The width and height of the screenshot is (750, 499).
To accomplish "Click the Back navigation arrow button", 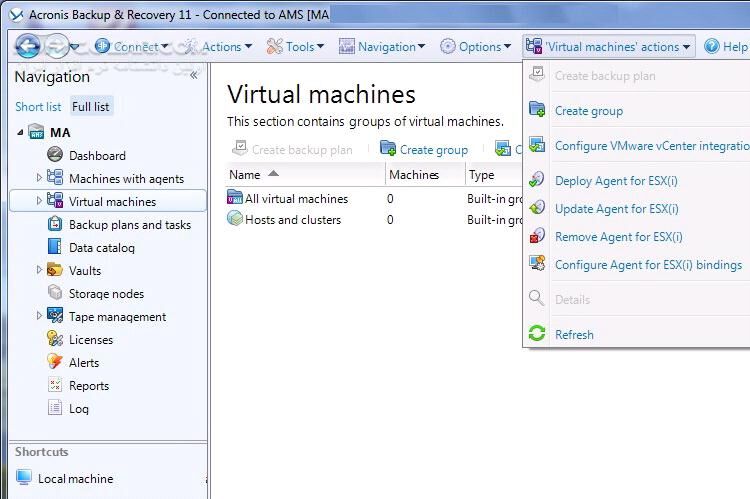I will pyautogui.click(x=27, y=45).
